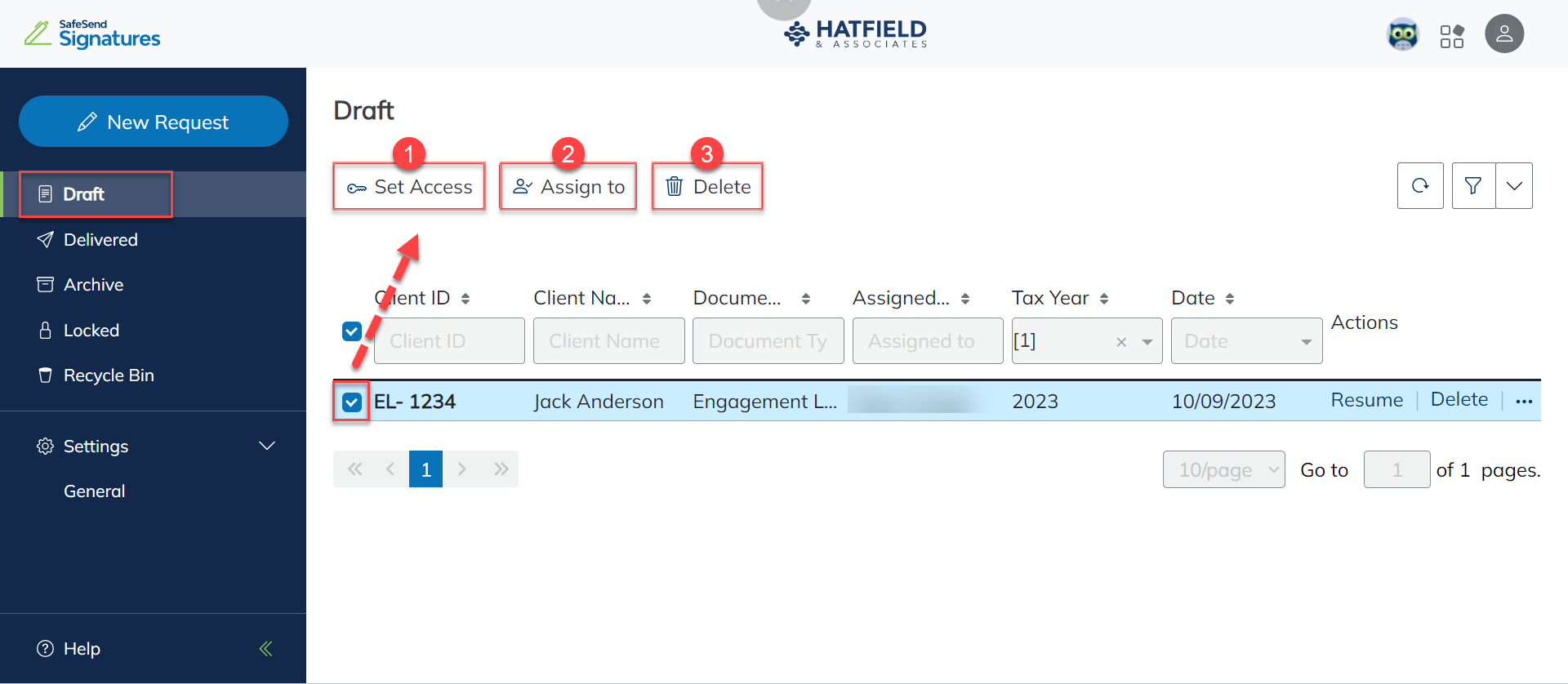Open the filter funnel icon
Screen dimensions: 1568x684
(1473, 186)
